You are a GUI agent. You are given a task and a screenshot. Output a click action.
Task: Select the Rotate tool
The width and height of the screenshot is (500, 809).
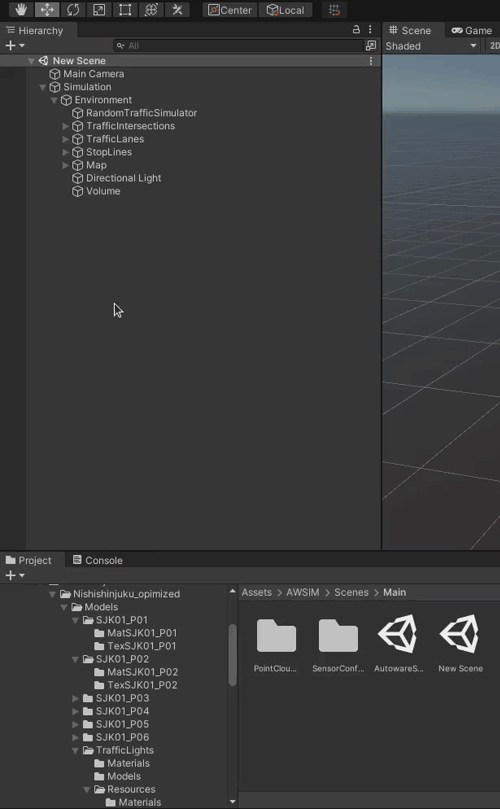point(73,9)
